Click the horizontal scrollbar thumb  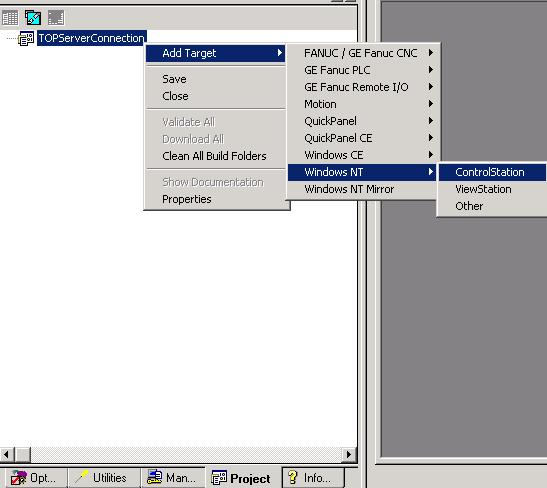[x=23, y=455]
